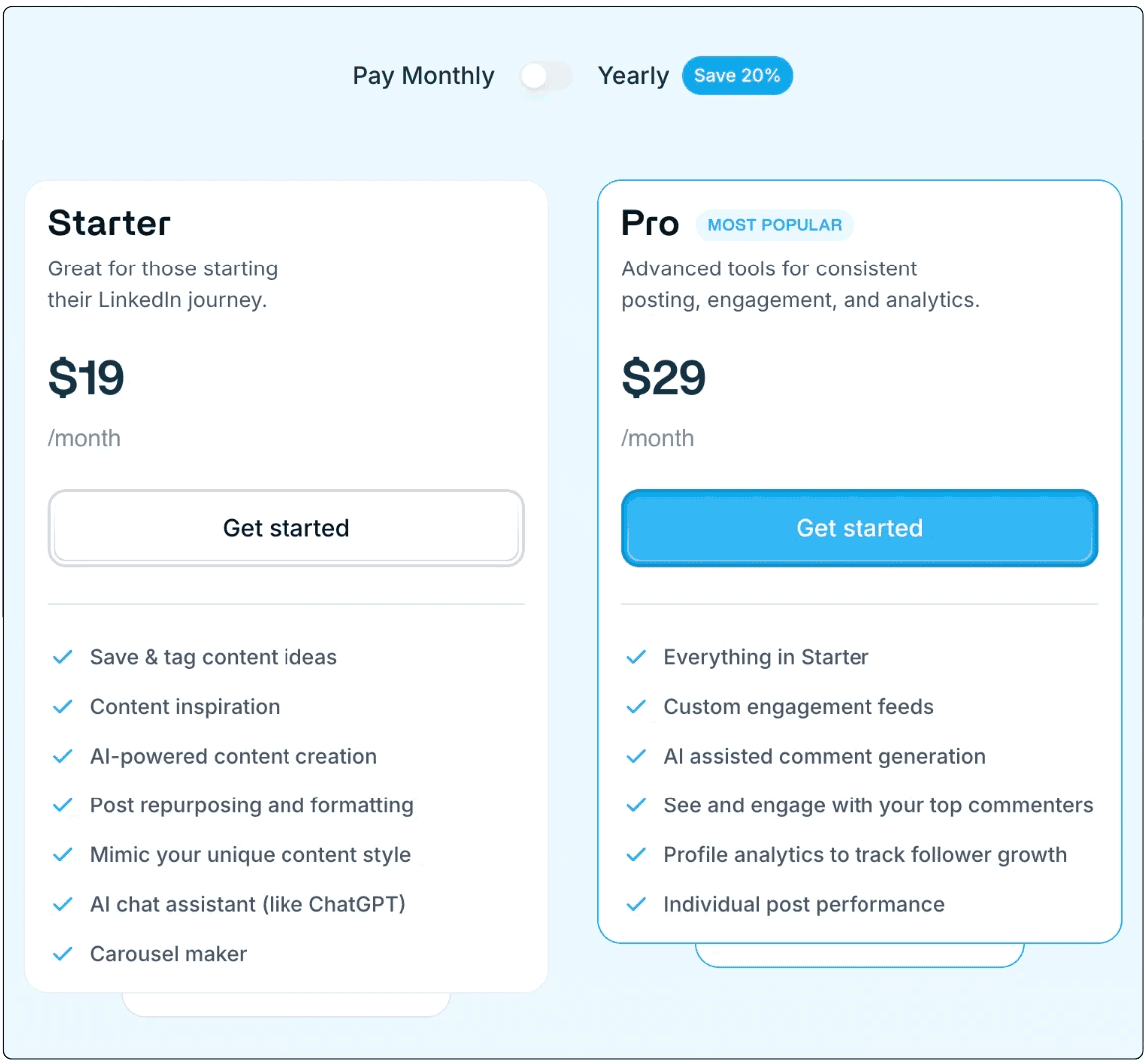The width and height of the screenshot is (1148, 1064).
Task: Click the "MOST POPULAR" badge on Pro
Action: click(x=774, y=225)
